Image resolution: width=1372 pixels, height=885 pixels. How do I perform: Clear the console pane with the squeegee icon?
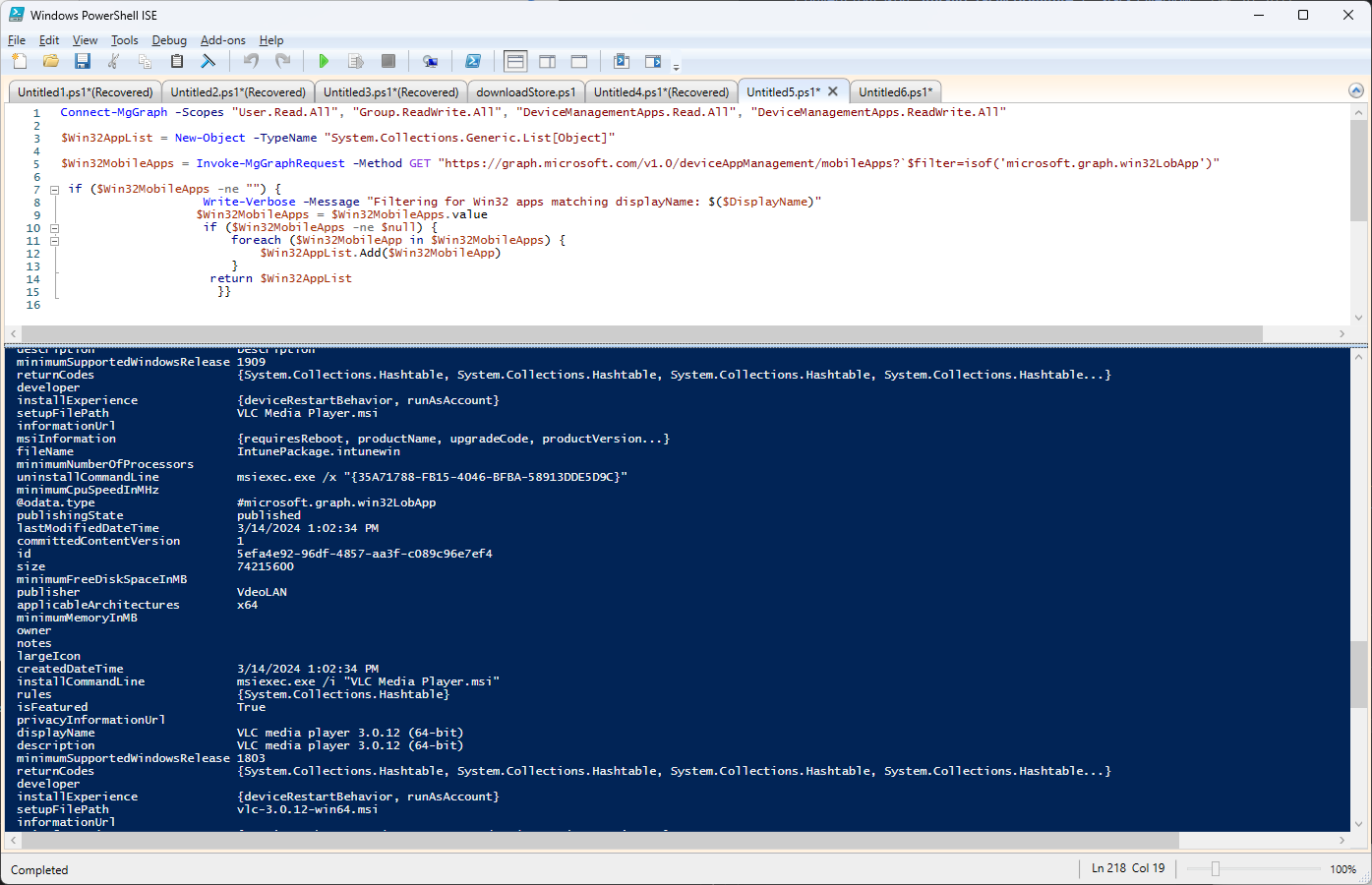point(209,61)
